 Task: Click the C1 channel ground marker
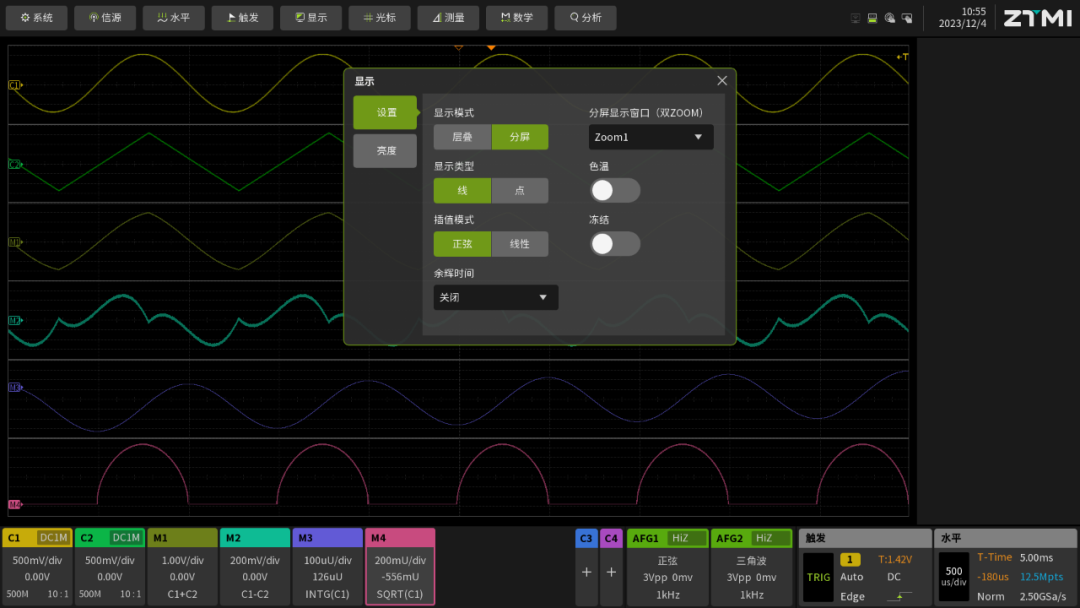pos(15,86)
